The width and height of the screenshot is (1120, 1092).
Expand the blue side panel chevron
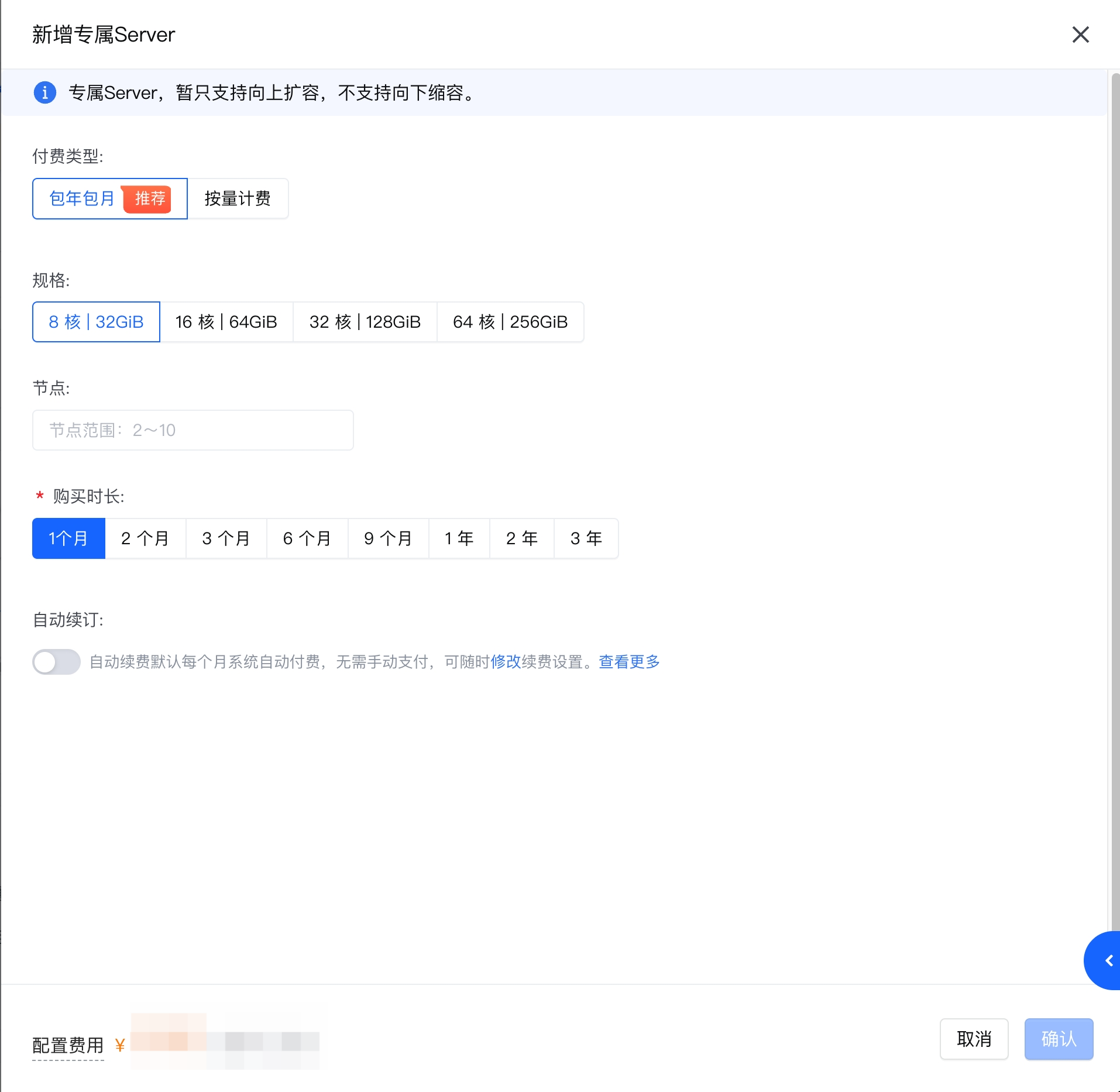coord(1104,960)
